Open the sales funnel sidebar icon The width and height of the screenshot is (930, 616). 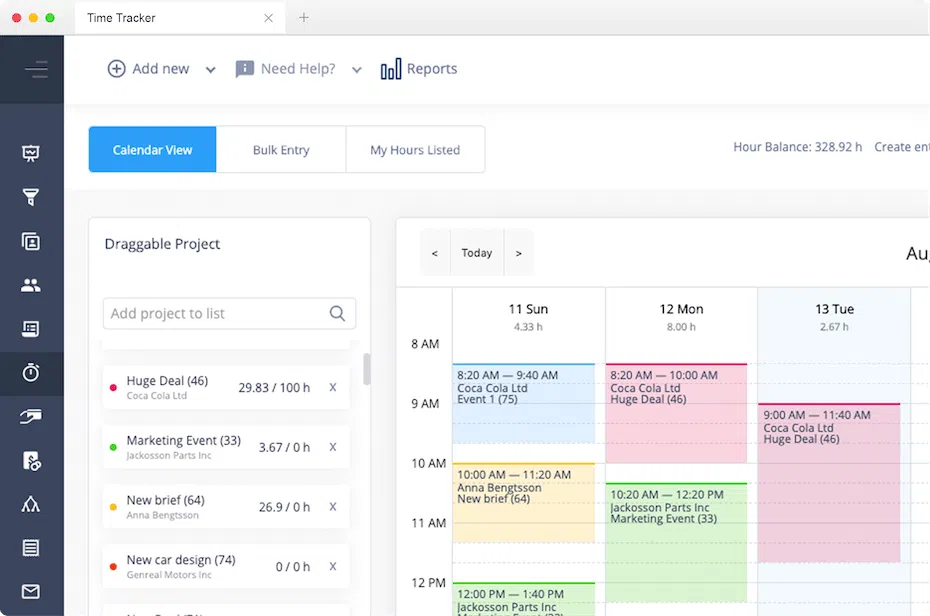tap(31, 197)
